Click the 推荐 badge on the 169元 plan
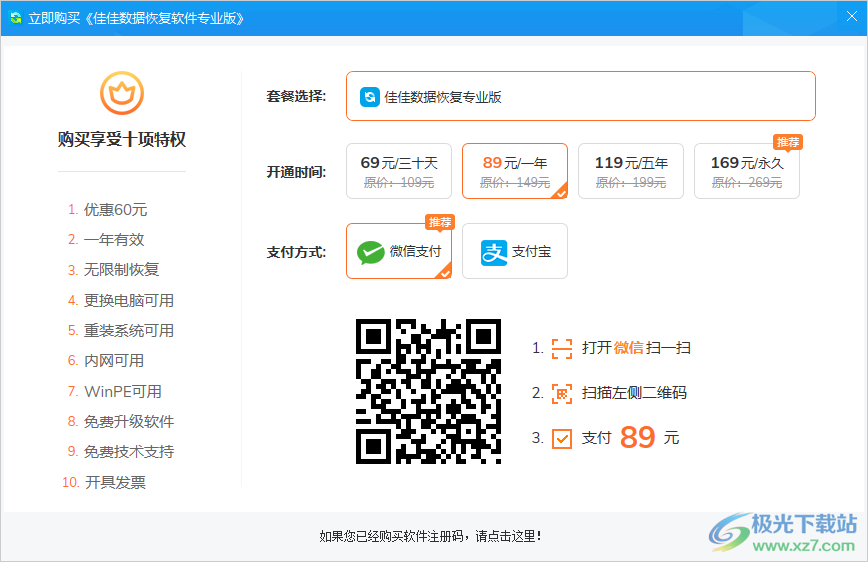Viewport: 868px width, 562px height. 788,142
